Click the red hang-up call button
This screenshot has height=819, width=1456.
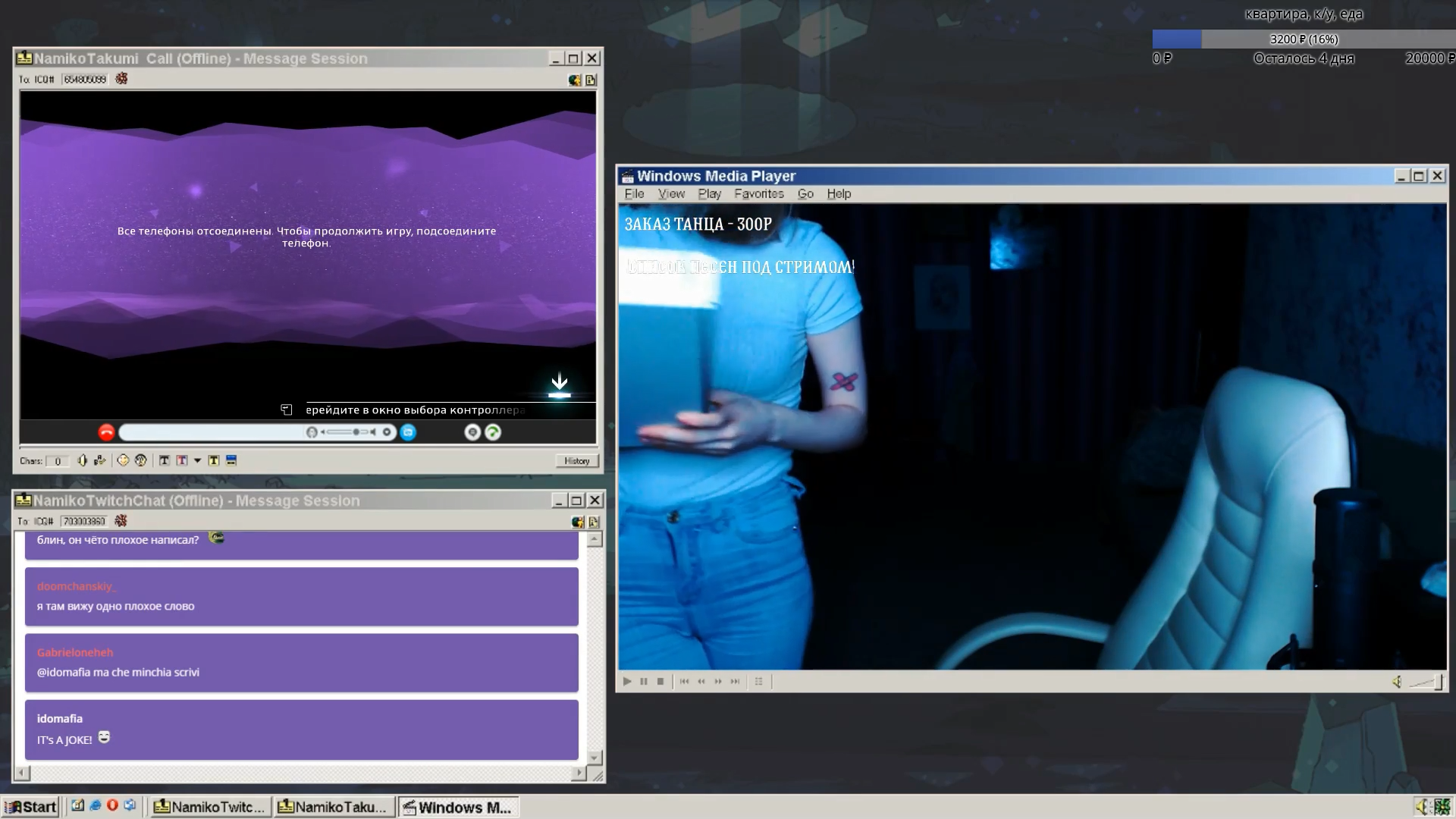[106, 432]
